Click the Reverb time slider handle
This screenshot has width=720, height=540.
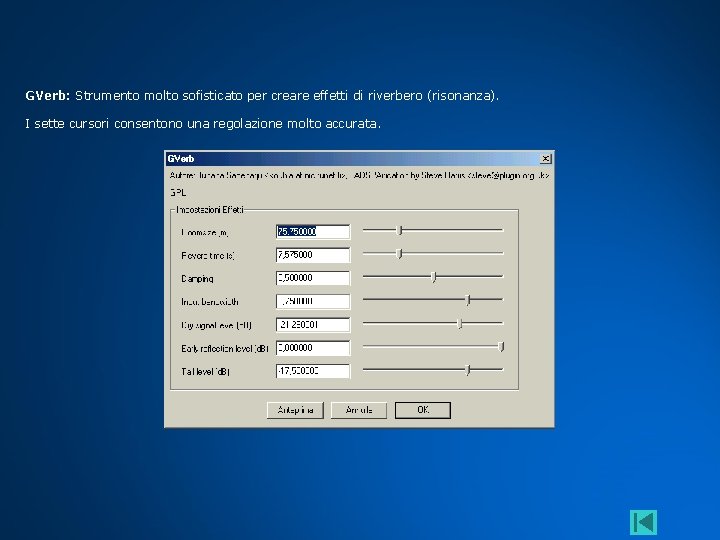pos(399,253)
